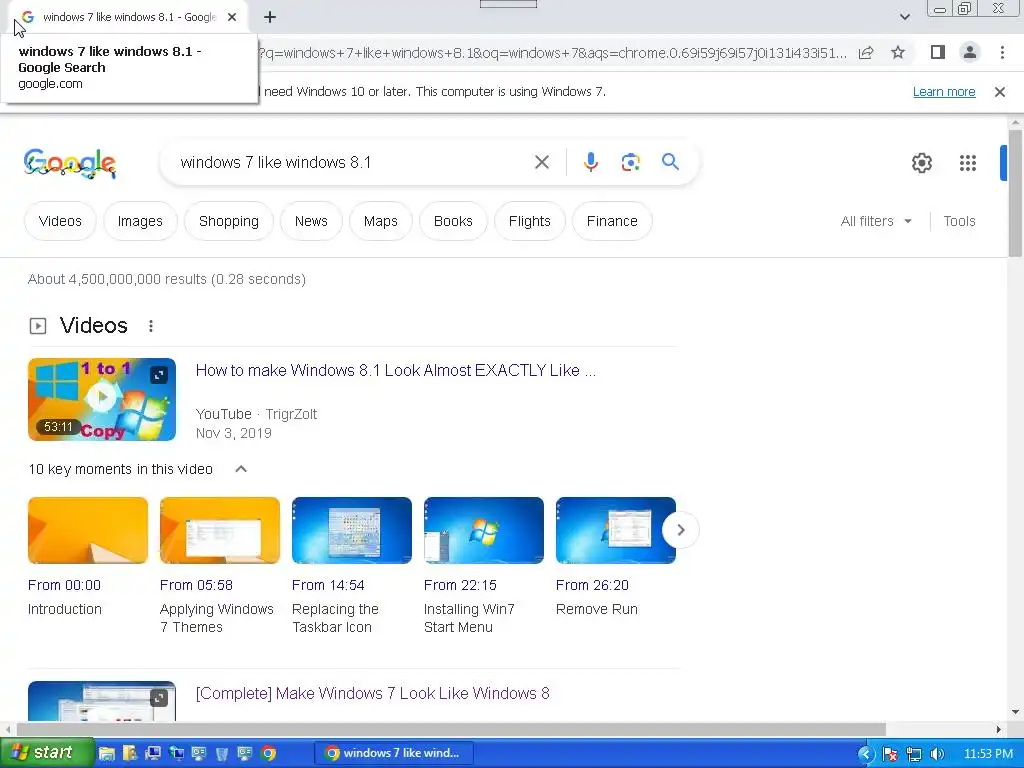Open '[Complete] Make Windows 7 Look Like Windows 8'
1024x768 pixels.
(x=372, y=693)
